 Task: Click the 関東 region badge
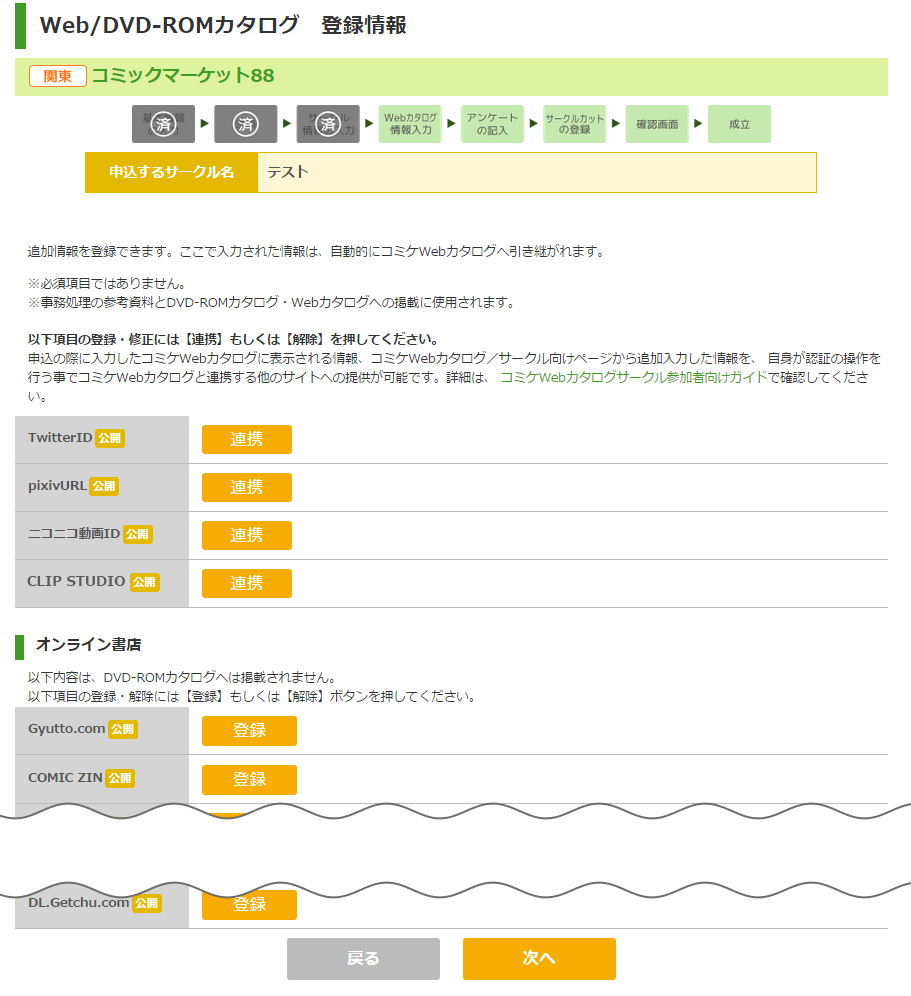(58, 76)
